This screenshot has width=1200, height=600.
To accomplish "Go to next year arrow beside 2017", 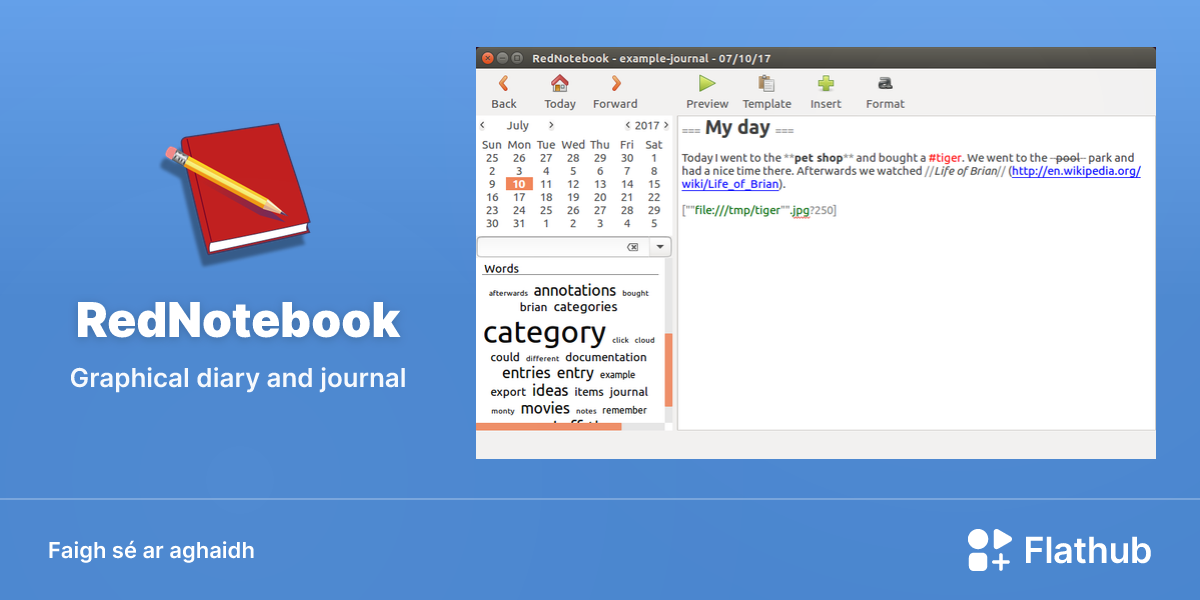I will pyautogui.click(x=667, y=126).
